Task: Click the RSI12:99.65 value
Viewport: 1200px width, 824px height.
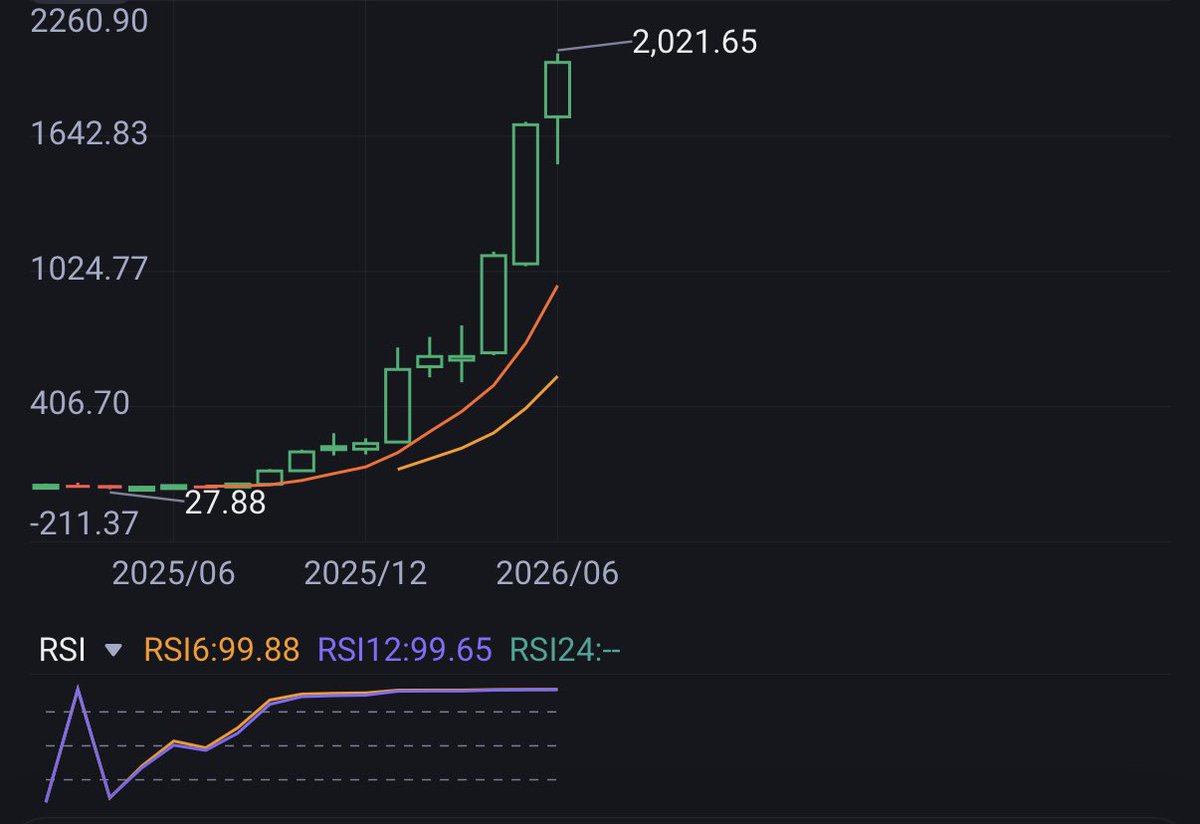Action: tap(405, 650)
